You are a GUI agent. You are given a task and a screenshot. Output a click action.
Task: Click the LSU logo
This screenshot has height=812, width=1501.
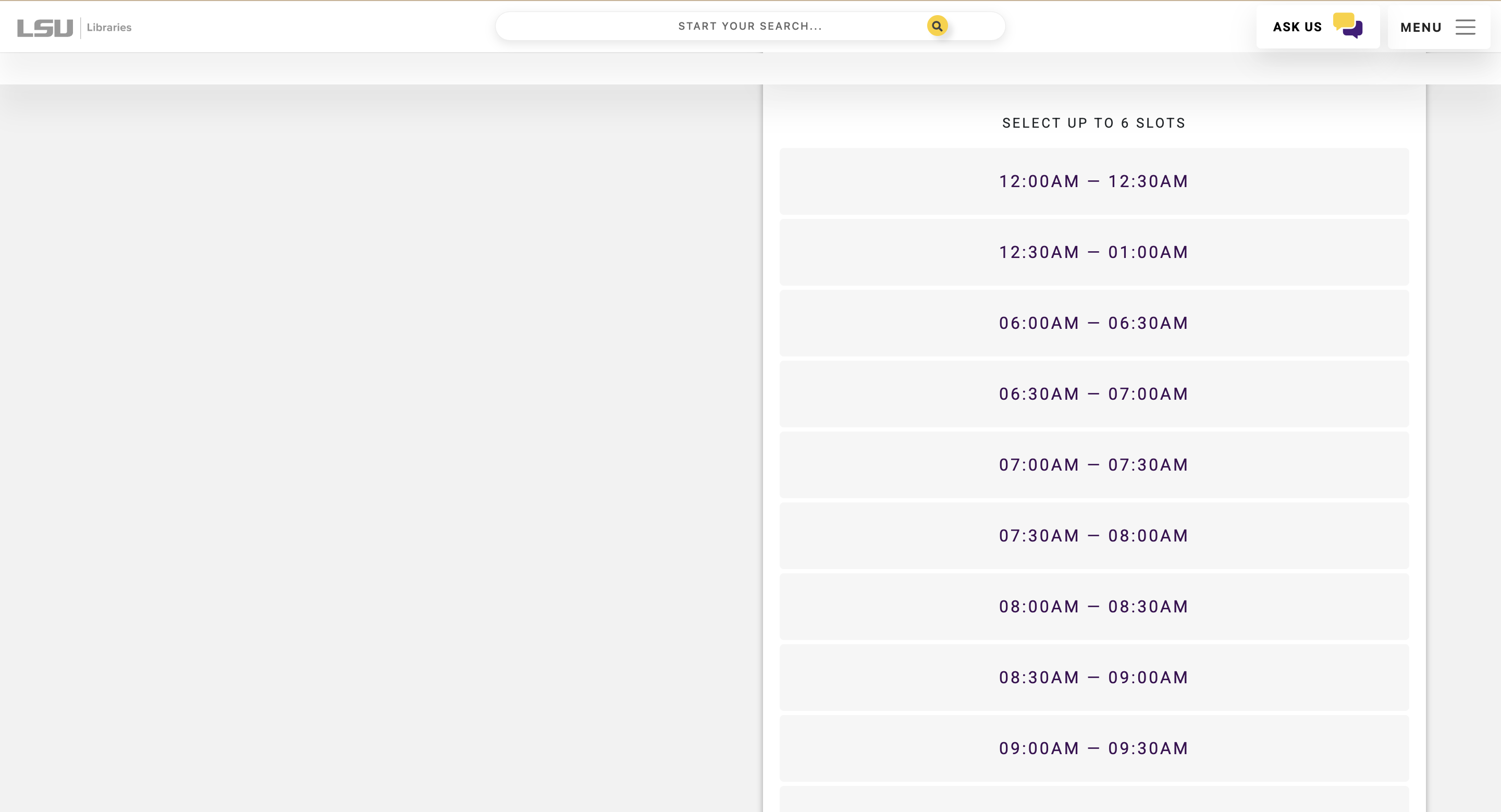point(45,28)
